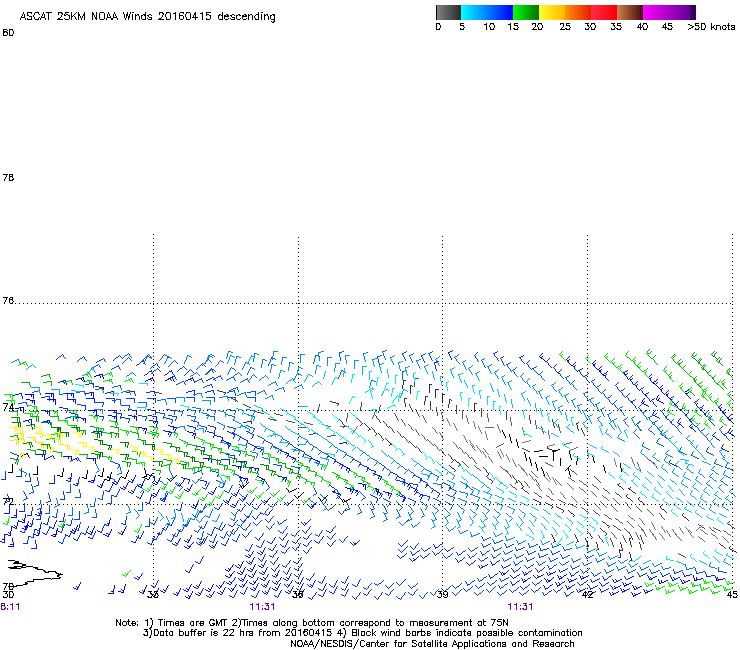The height and width of the screenshot is (650, 740).
Task: Click the '39' longitude axis label
Action: pos(442,594)
